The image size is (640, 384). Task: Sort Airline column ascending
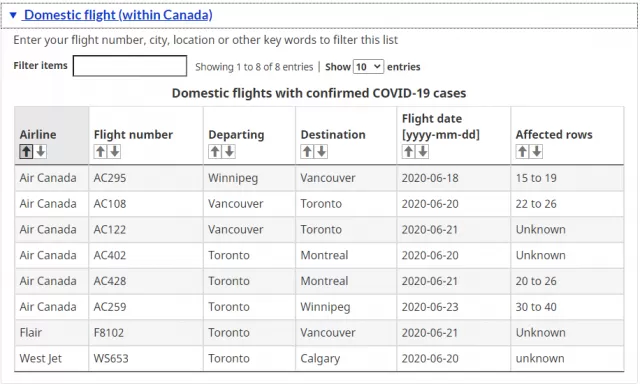[26, 152]
